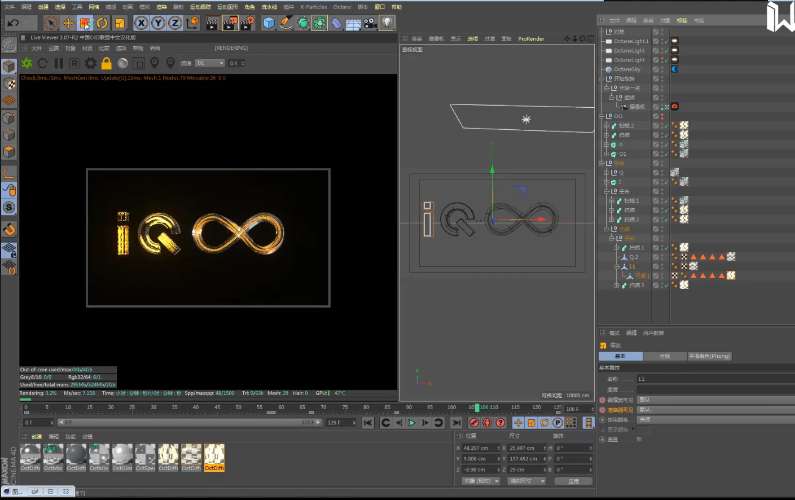This screenshot has height=500, width=795.
Task: Open ProRender menu in viewport
Action: [x=530, y=37]
